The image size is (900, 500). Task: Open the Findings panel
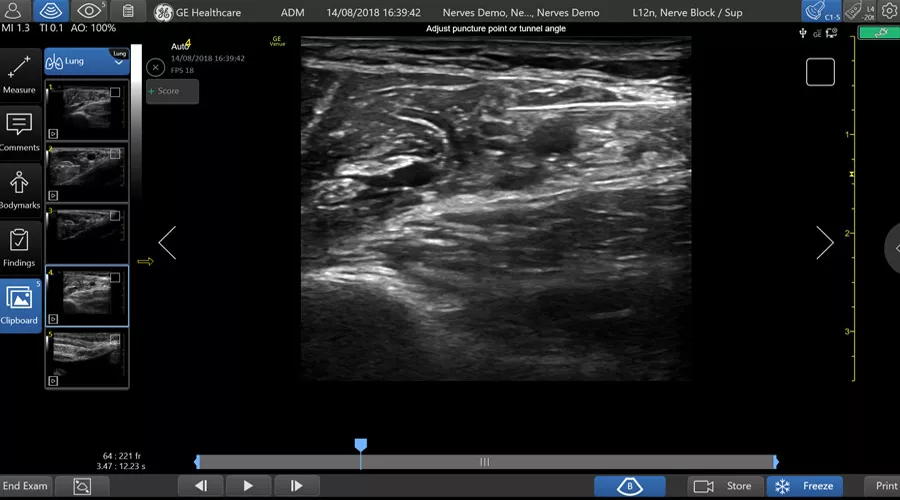[20, 248]
